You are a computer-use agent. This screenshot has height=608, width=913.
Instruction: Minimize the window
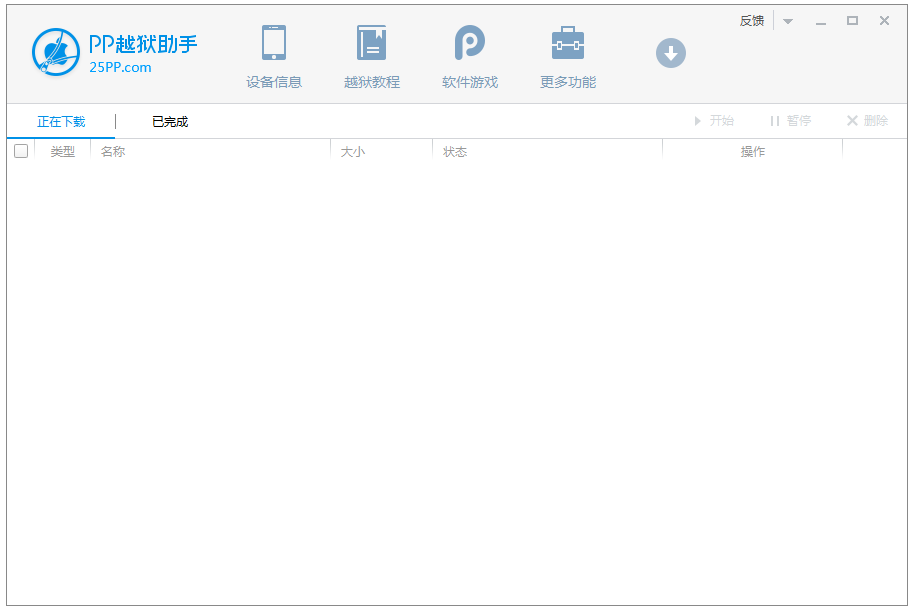(821, 22)
